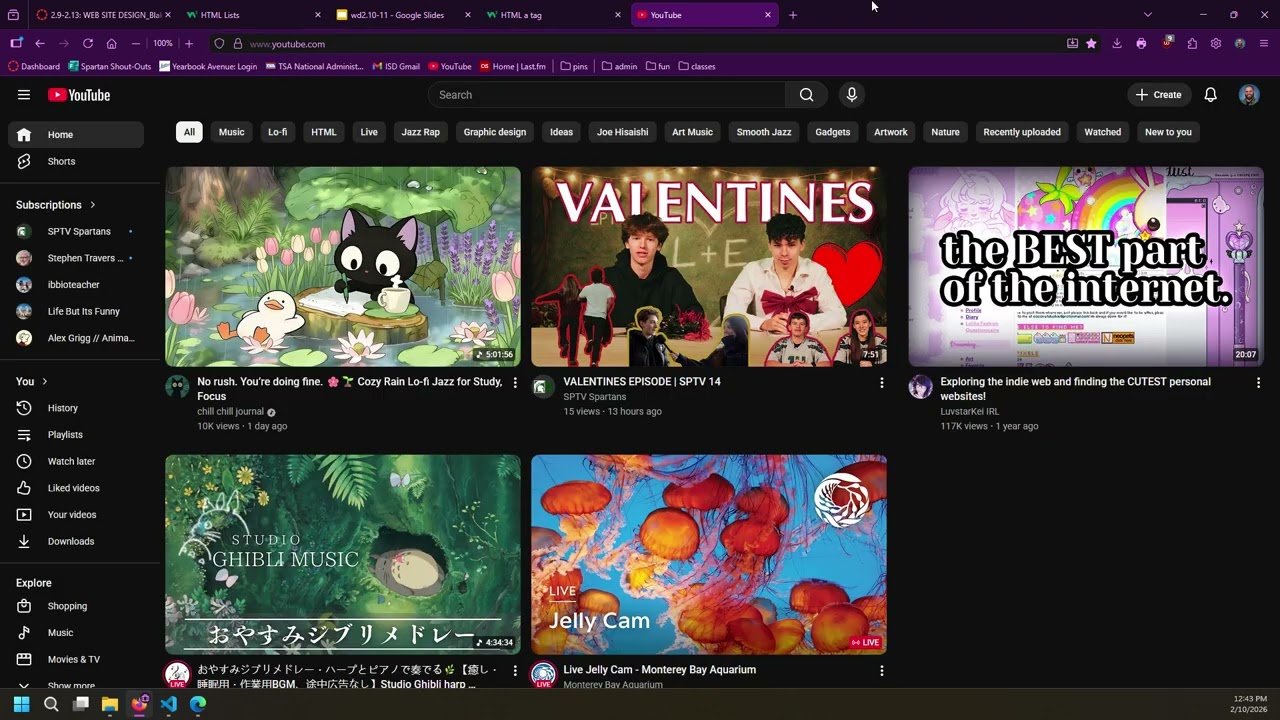Image resolution: width=1280 pixels, height=720 pixels.
Task: Click the printer icon in browser toolbar
Action: point(1141,44)
